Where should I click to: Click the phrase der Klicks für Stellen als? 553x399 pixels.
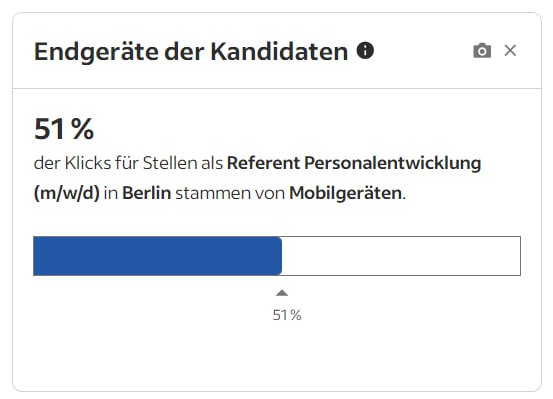(128, 163)
